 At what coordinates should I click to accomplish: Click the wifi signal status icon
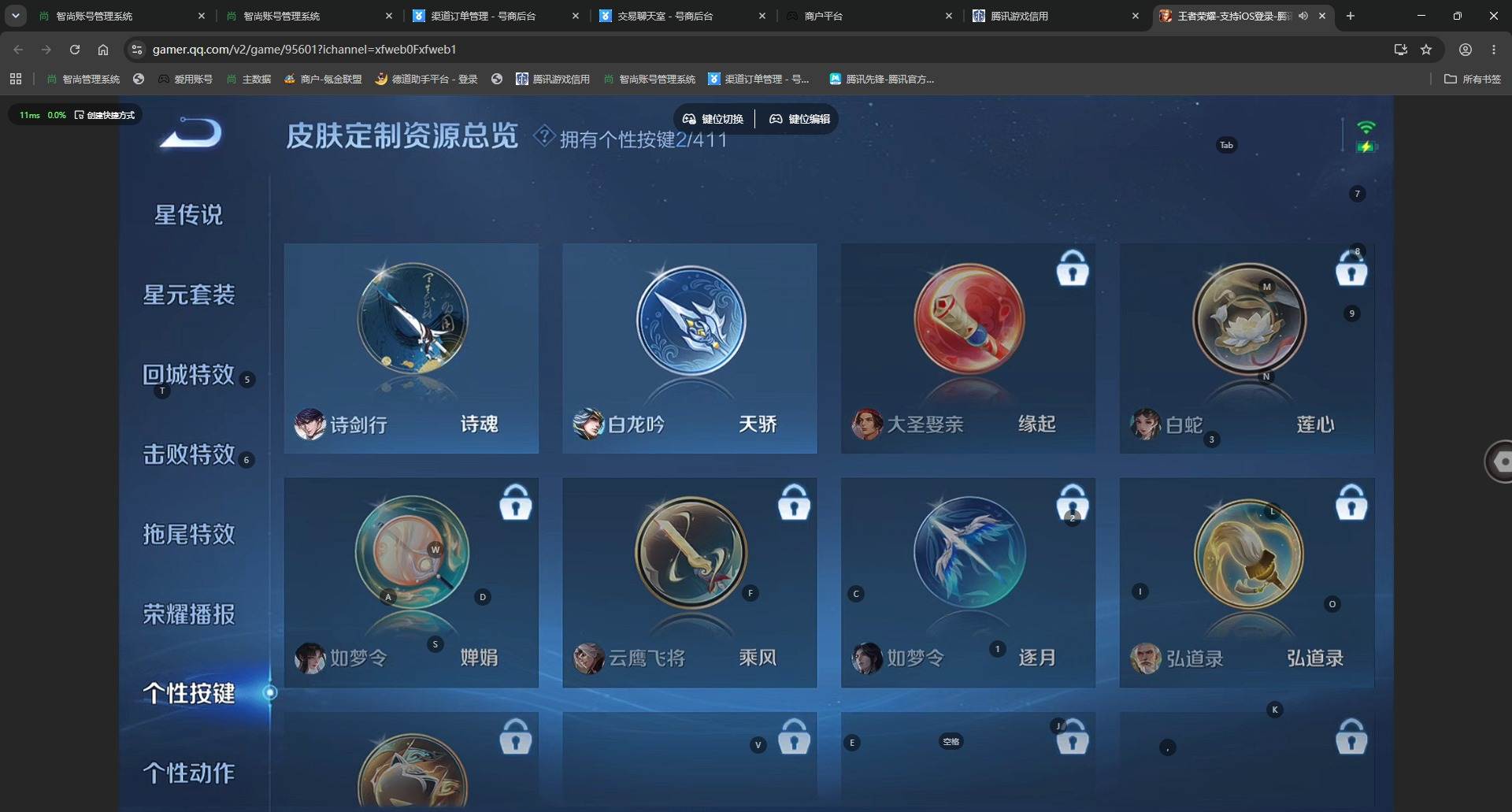tap(1366, 127)
